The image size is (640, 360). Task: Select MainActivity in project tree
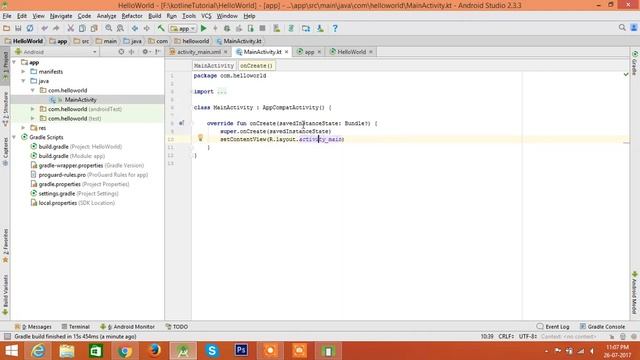click(80, 100)
